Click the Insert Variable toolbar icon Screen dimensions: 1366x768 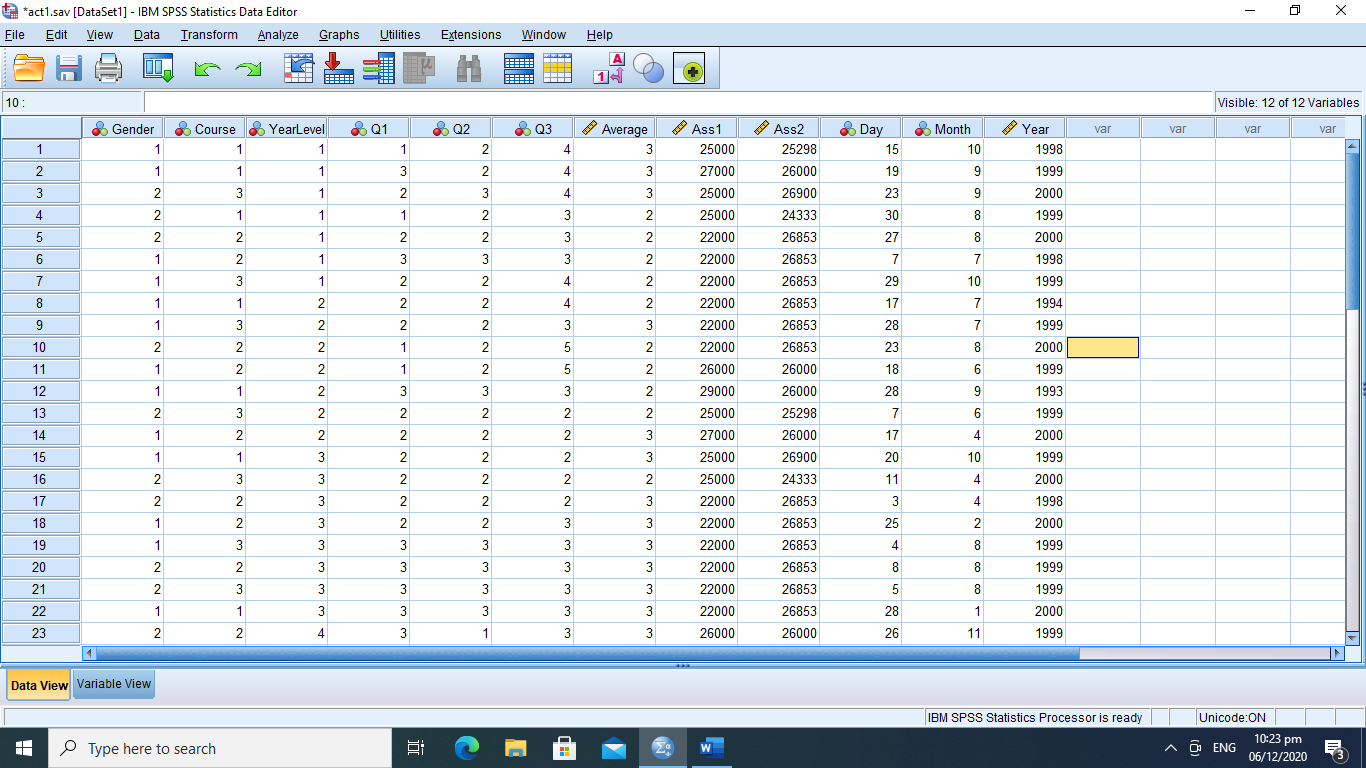pyautogui.click(x=558, y=68)
